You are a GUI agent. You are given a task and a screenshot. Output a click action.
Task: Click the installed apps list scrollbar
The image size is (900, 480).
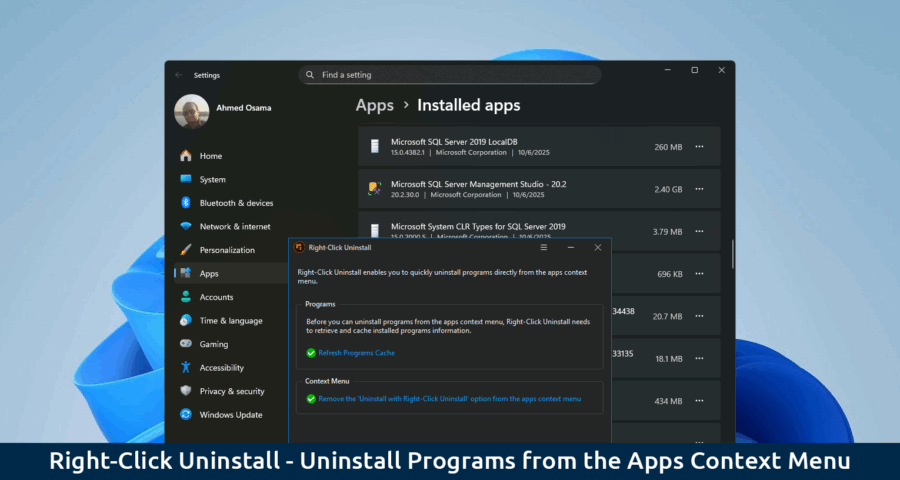[732, 255]
